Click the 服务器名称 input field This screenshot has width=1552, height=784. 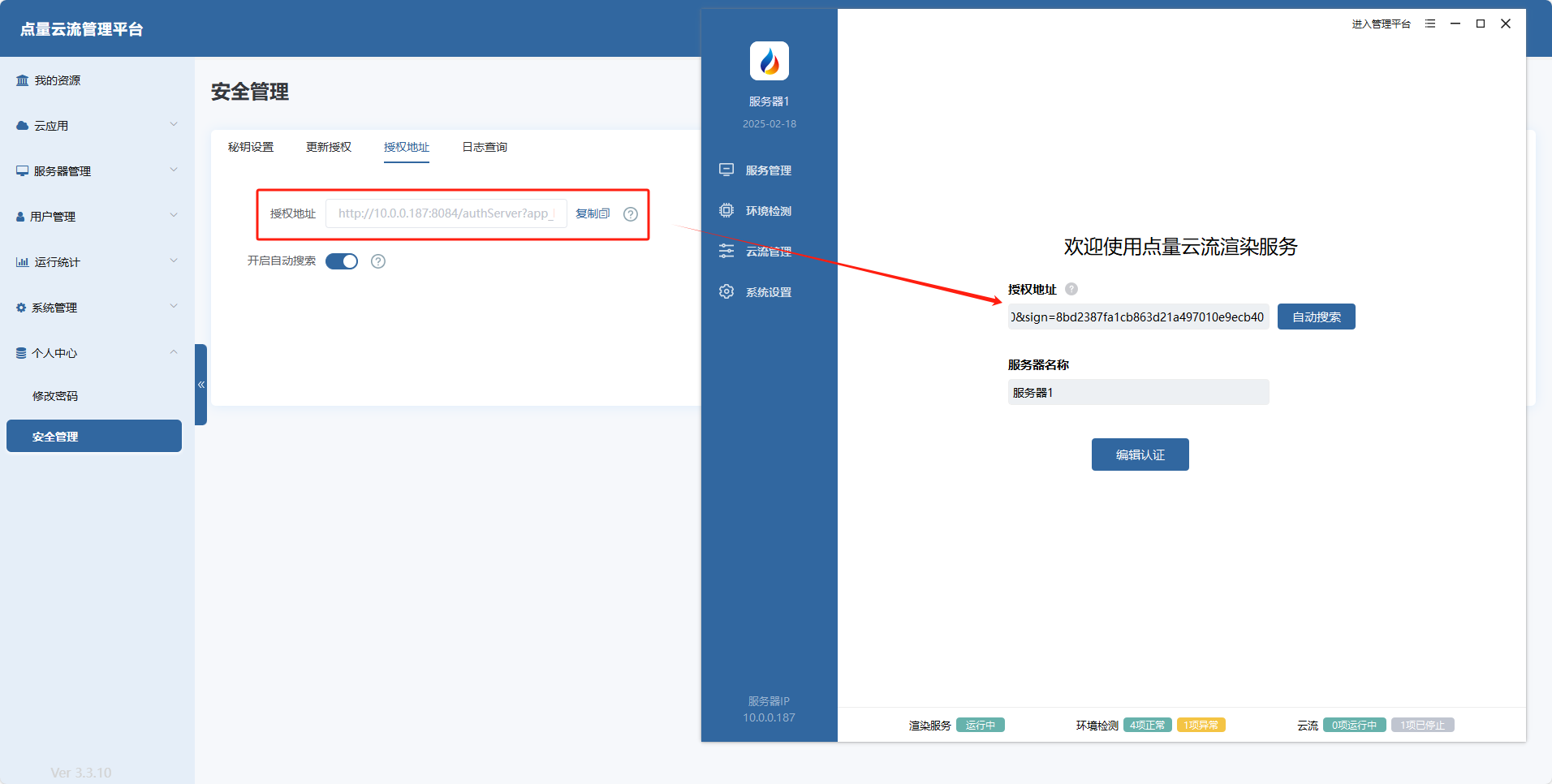(1138, 392)
